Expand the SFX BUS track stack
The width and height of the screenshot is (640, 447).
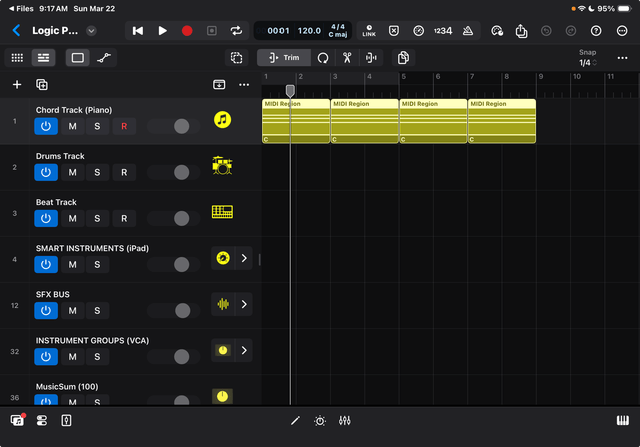244,304
